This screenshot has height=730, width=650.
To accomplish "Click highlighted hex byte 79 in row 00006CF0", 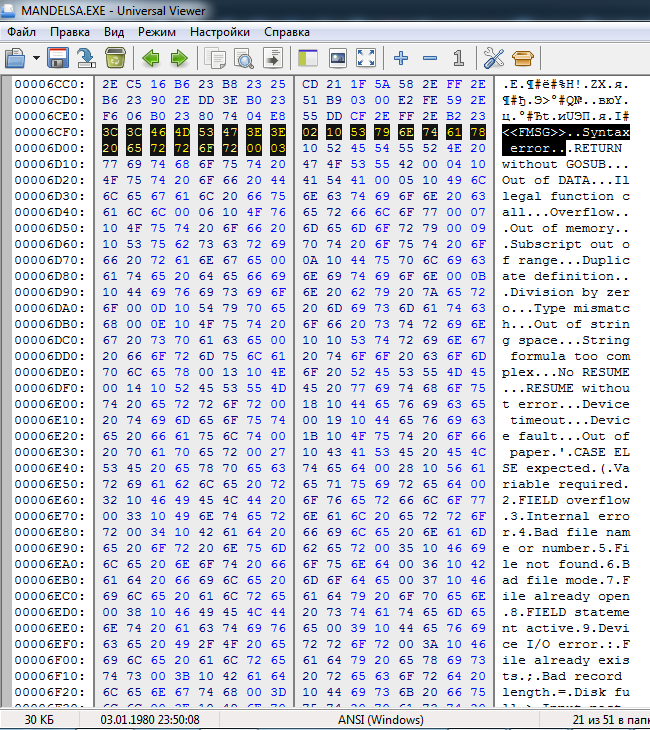I will [382, 132].
